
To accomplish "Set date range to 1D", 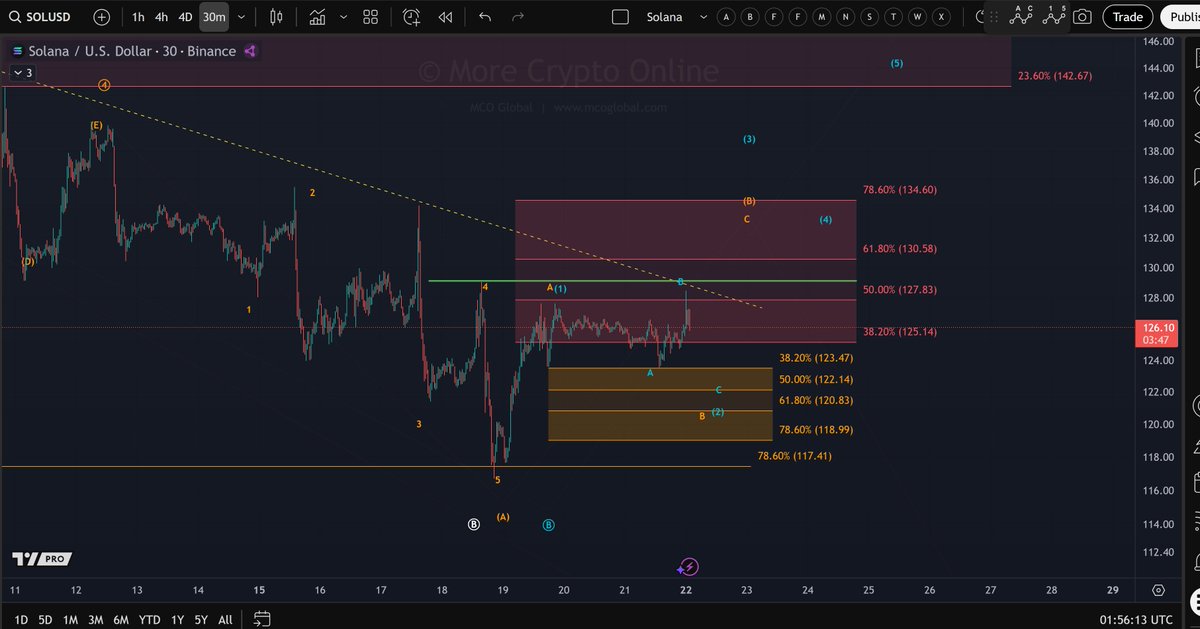I will click(x=20, y=620).
